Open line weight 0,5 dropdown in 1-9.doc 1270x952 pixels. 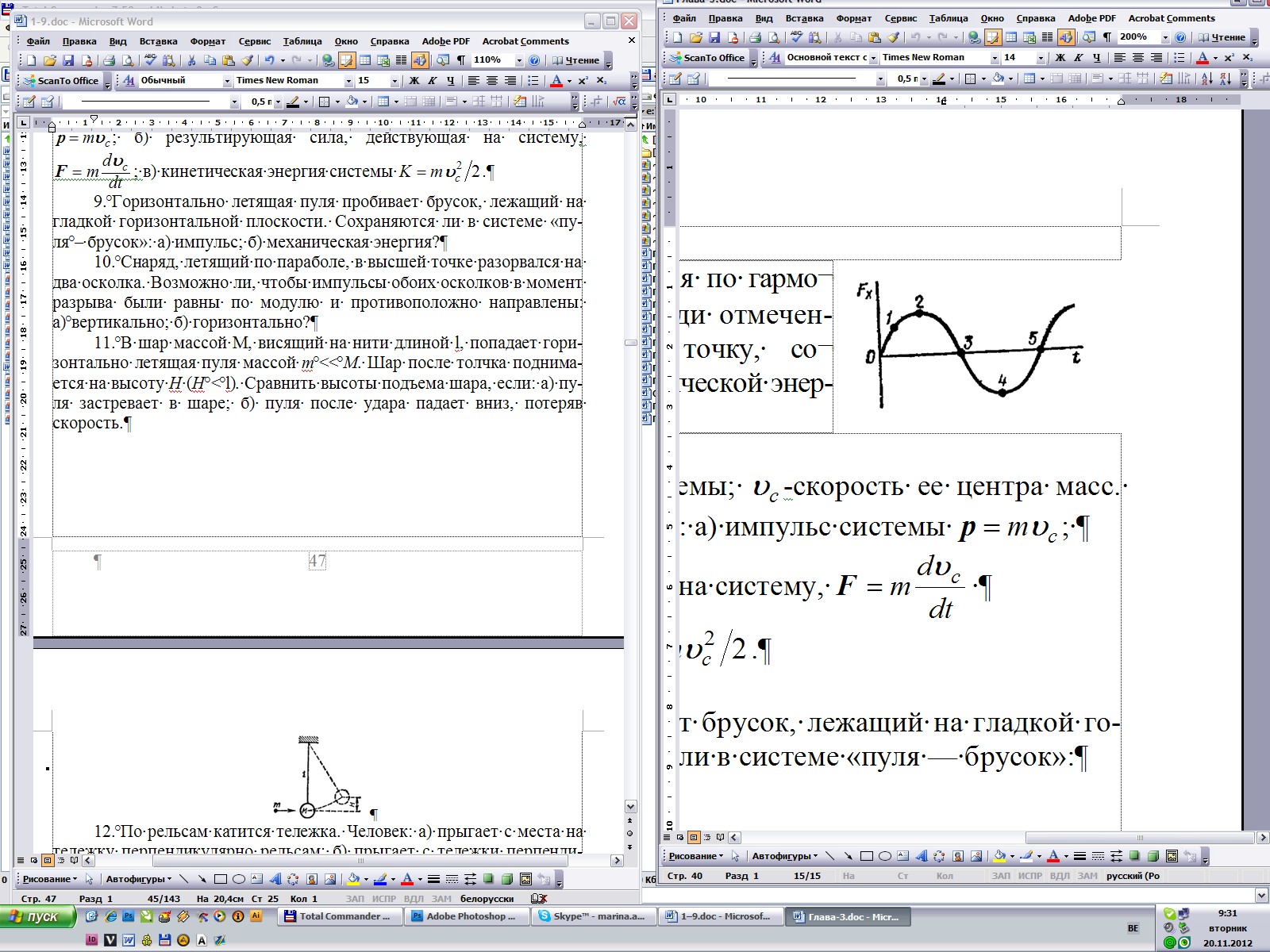pyautogui.click(x=278, y=102)
